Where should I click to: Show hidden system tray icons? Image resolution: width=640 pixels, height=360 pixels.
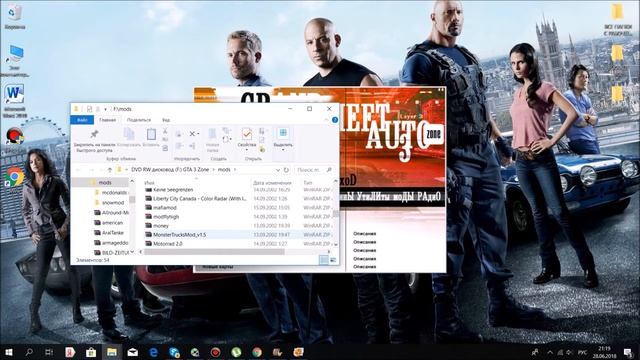550,352
